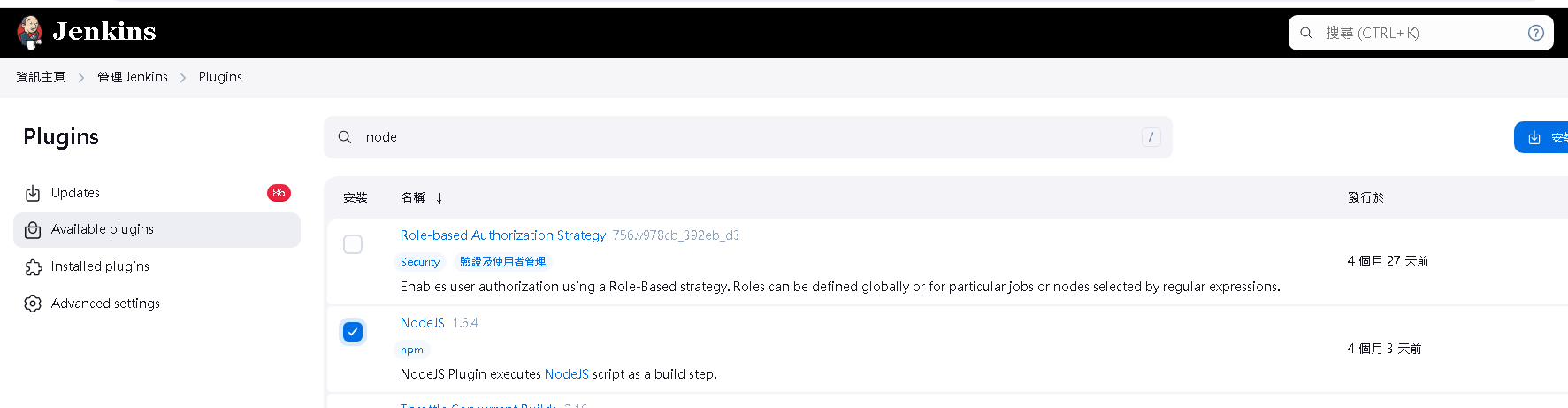Screen dimensions: 1568x408
Task: Check the Role-based Authorization Strategy checkbox
Action: (x=353, y=244)
